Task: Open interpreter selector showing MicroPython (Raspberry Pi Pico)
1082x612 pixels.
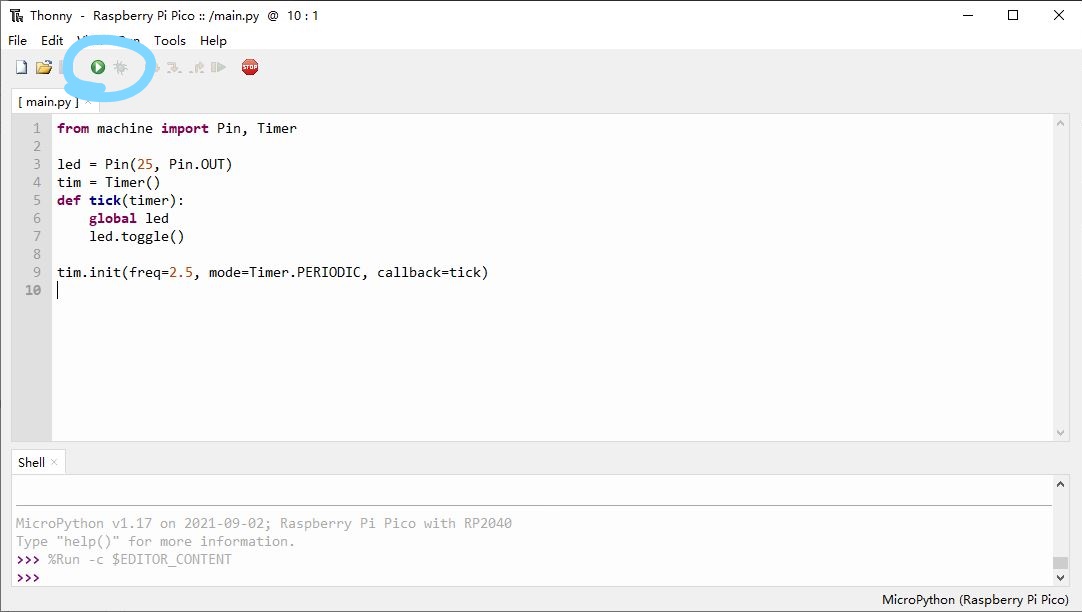Action: click(975, 600)
